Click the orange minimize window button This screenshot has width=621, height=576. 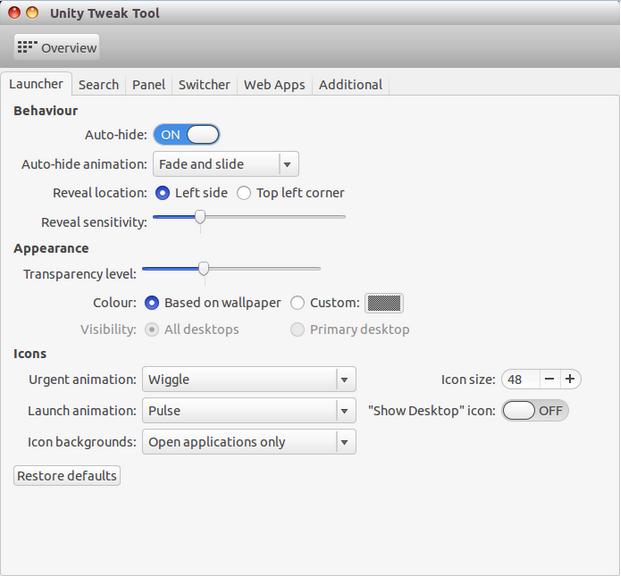(x=32, y=13)
